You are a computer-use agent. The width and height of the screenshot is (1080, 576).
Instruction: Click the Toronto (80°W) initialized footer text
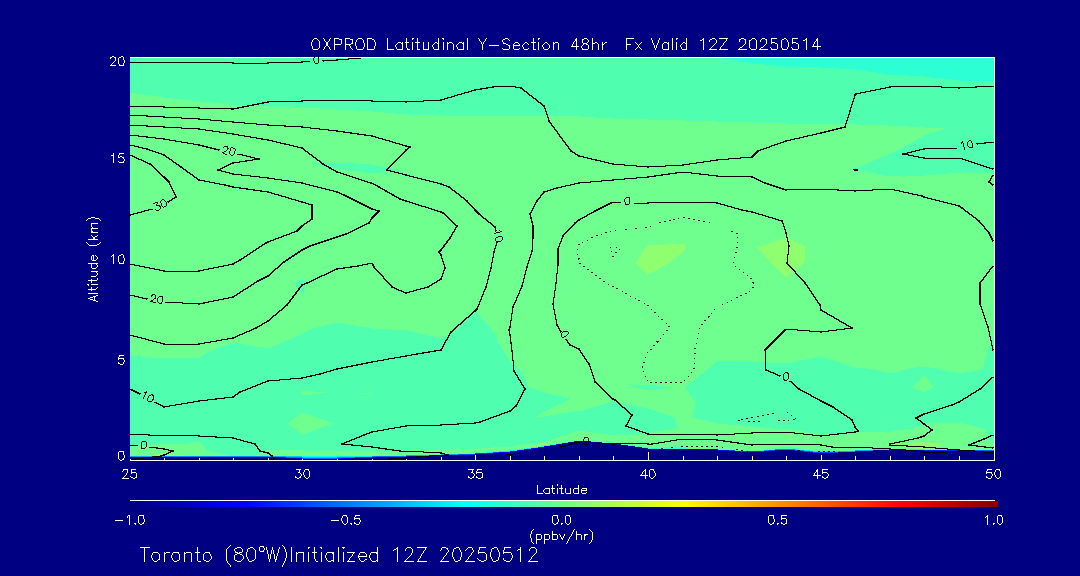pyautogui.click(x=339, y=555)
